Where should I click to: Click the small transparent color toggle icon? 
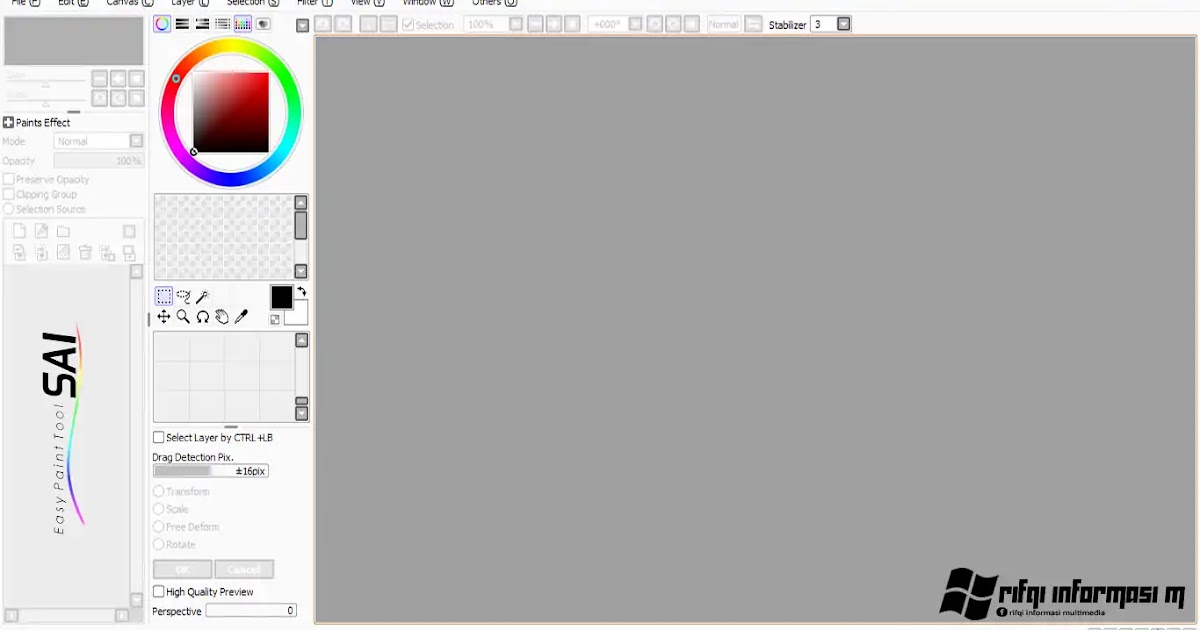pyautogui.click(x=275, y=319)
